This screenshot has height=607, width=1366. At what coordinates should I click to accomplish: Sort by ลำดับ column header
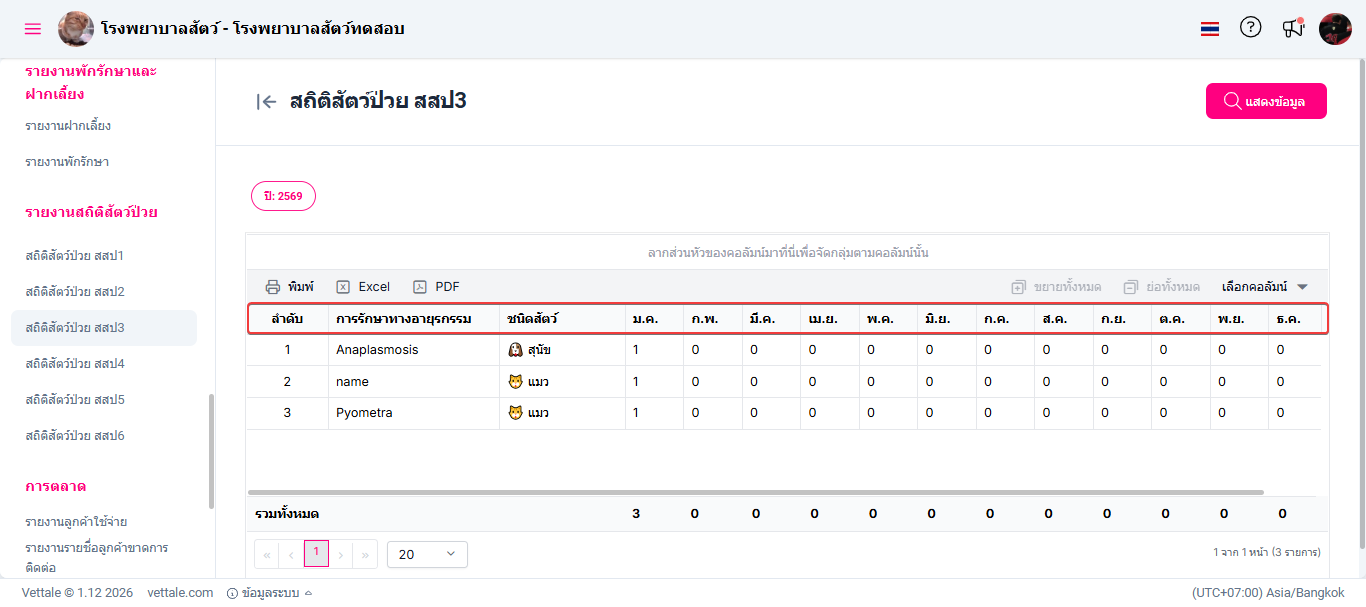pos(287,318)
